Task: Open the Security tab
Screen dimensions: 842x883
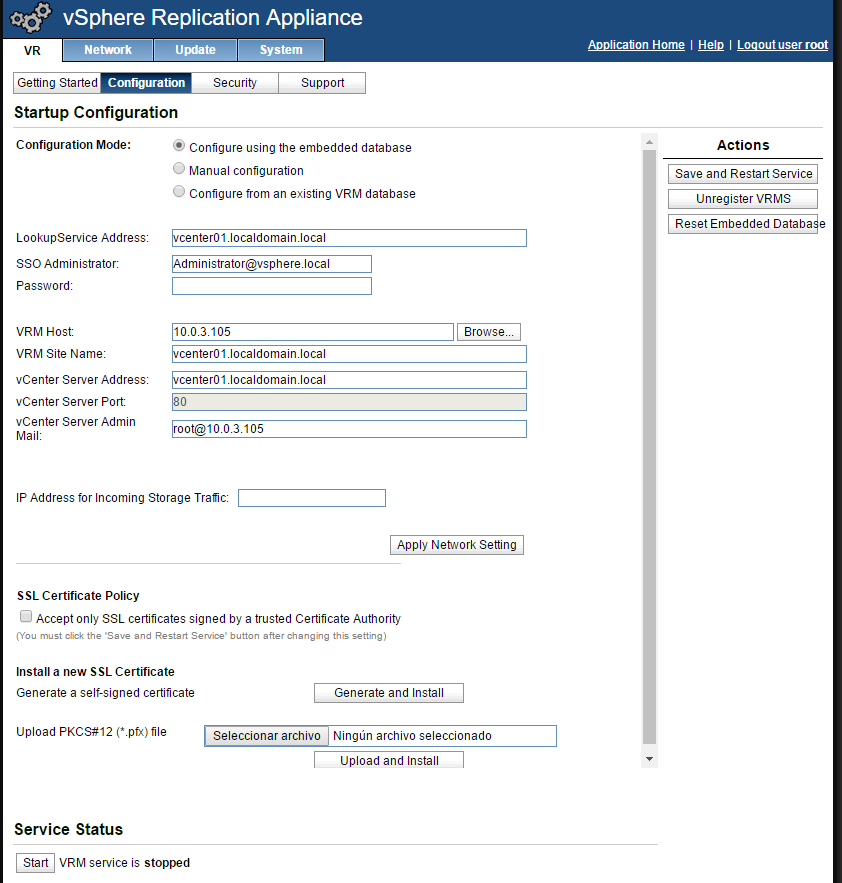Action: pyautogui.click(x=233, y=83)
